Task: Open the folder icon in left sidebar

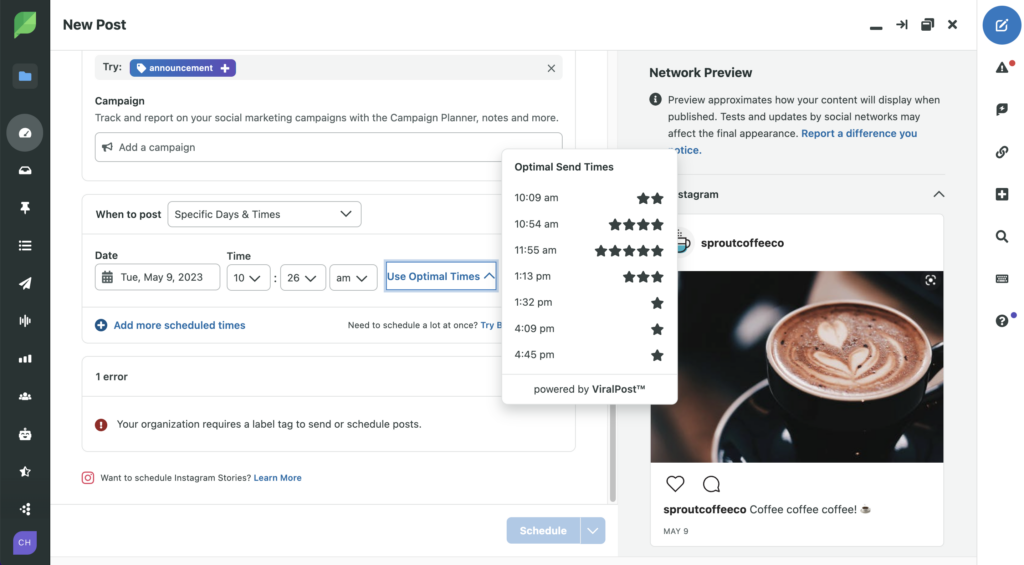Action: coord(25,76)
